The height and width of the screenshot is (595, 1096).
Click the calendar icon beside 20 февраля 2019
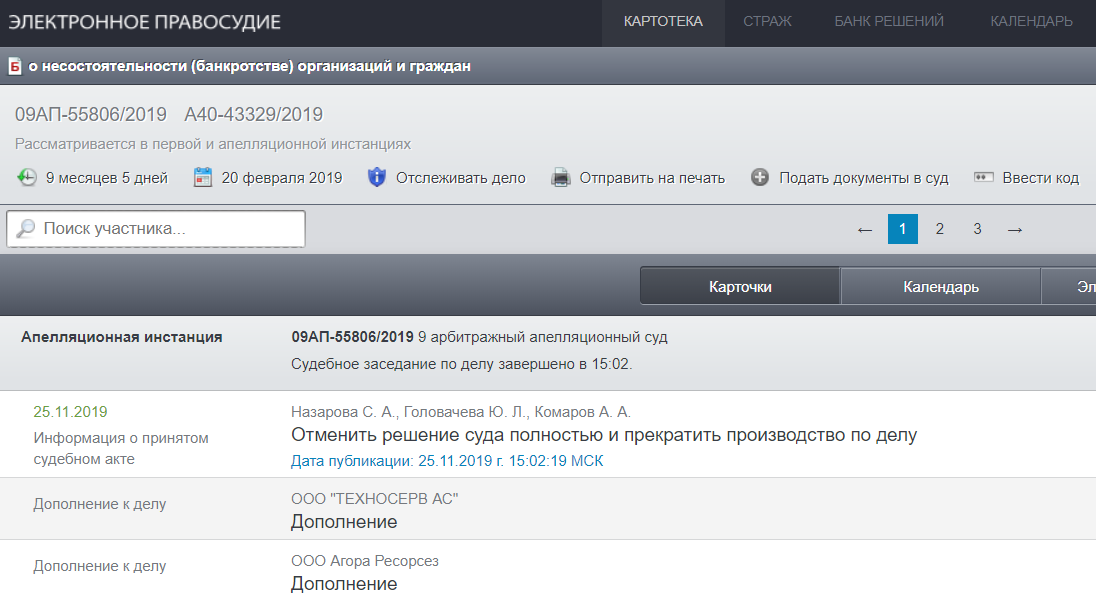tap(203, 178)
